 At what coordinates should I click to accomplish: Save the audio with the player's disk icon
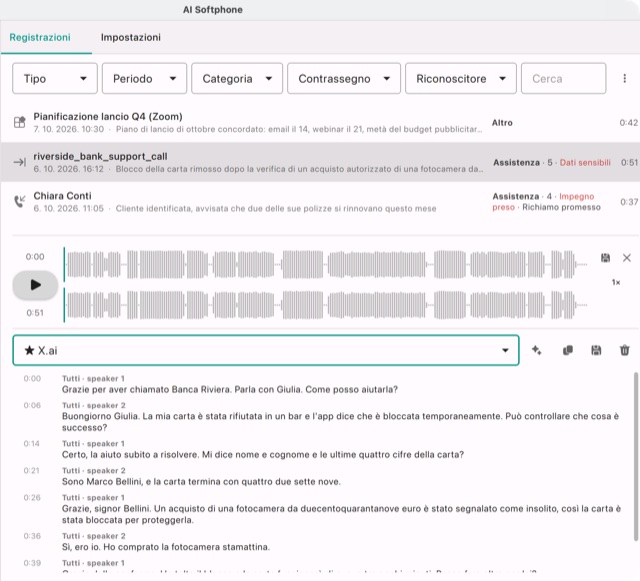click(x=605, y=258)
